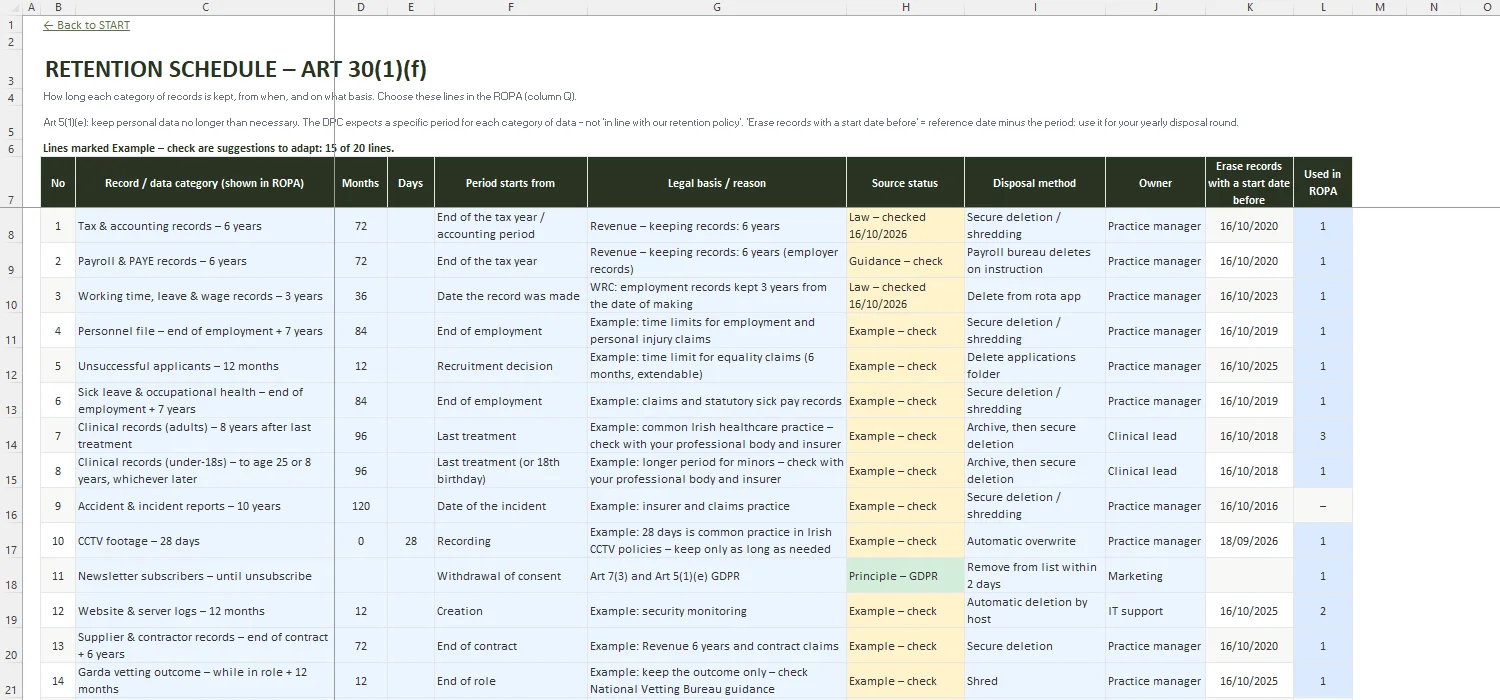The image size is (1500, 700).
Task: Select column H header
Action: click(905, 7)
